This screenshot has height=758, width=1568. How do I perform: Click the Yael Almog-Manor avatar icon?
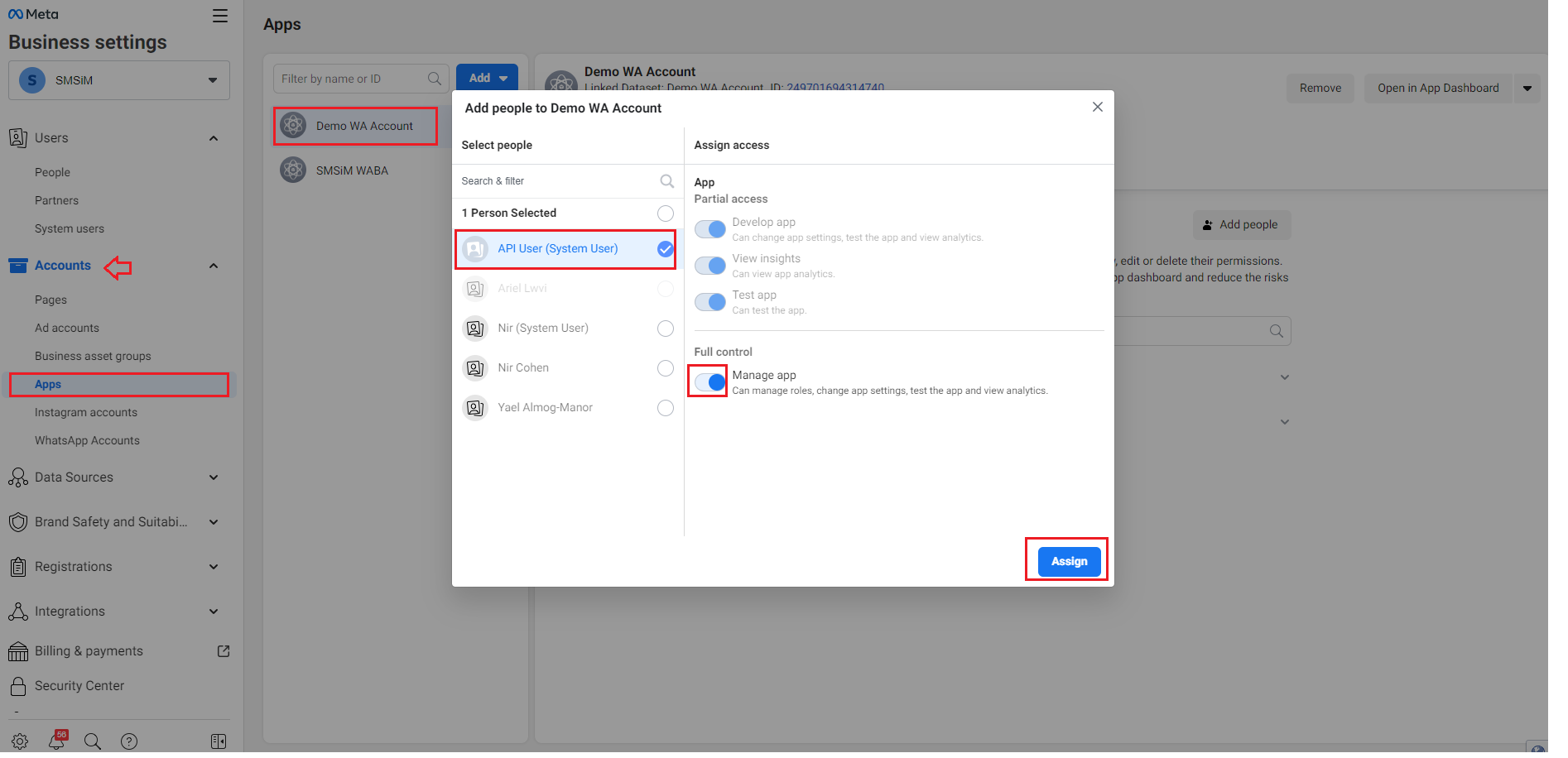point(475,408)
